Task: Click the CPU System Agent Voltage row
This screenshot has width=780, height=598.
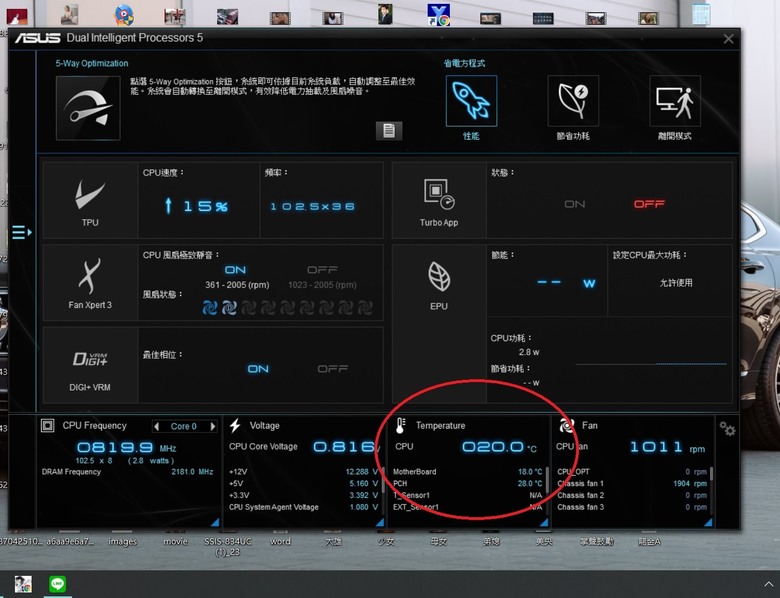Action: (303, 507)
